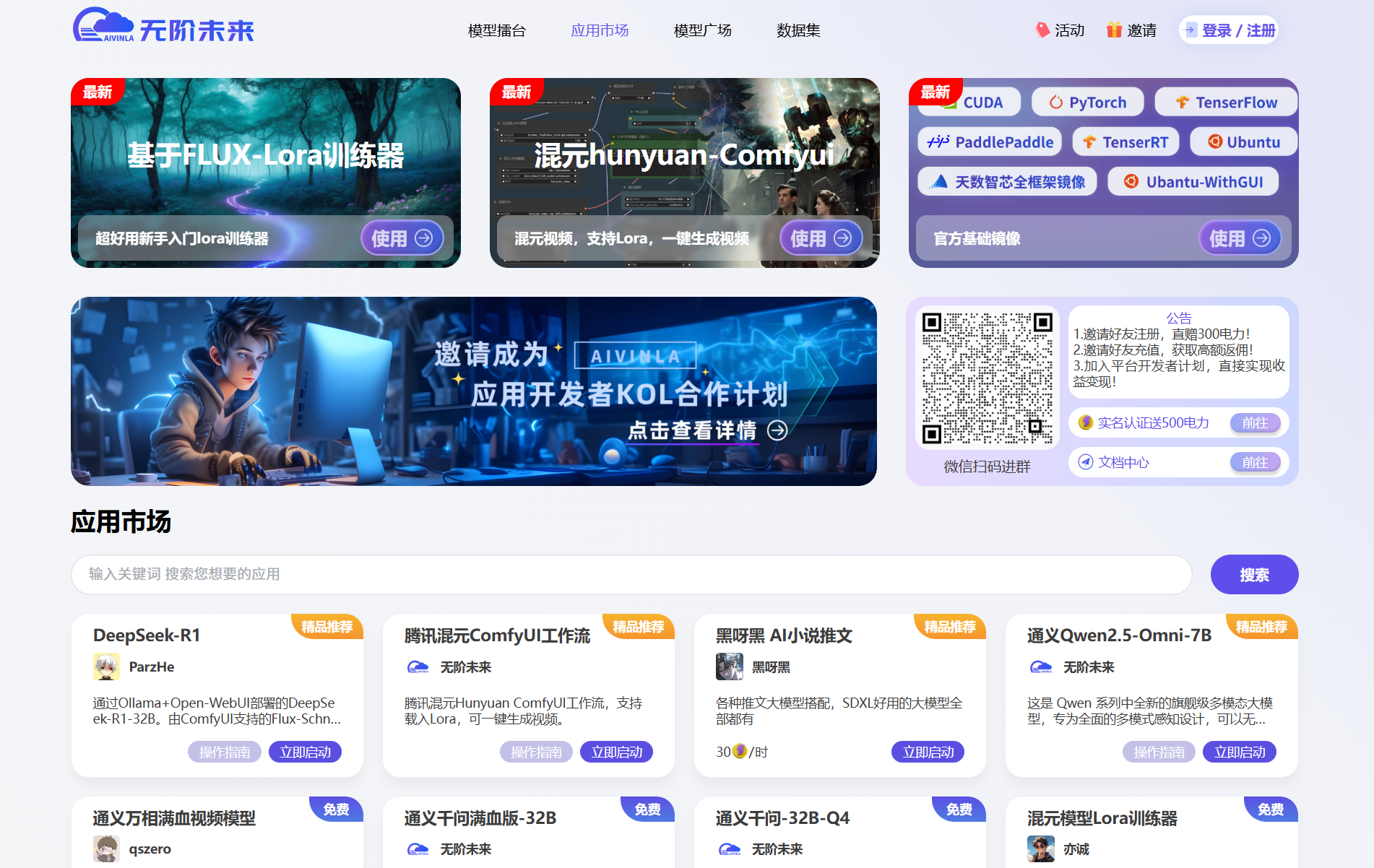1374x868 pixels.
Task: Click 登录 / 注册 button
Action: coord(1229,30)
